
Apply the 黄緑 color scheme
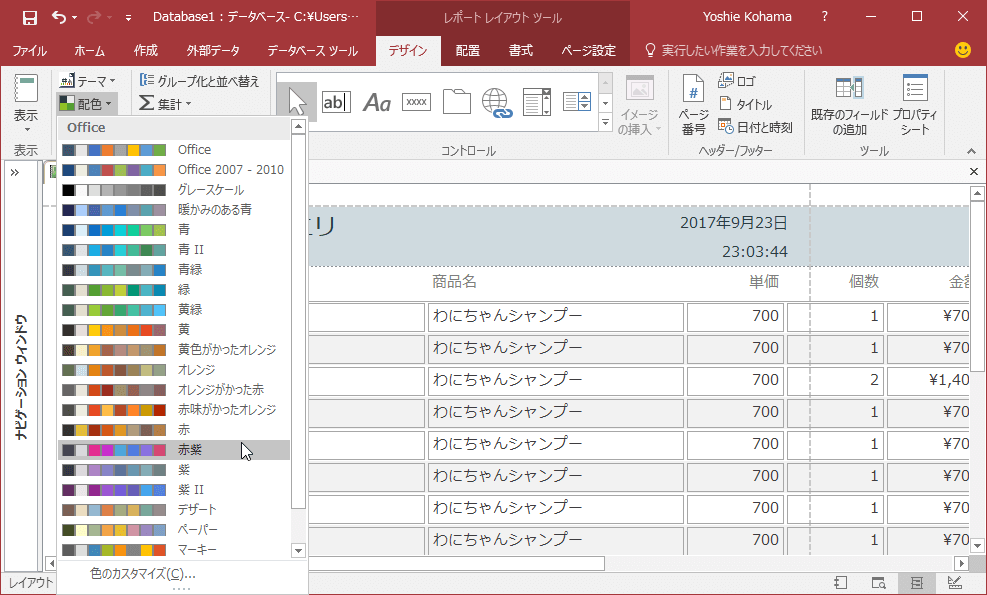click(174, 309)
